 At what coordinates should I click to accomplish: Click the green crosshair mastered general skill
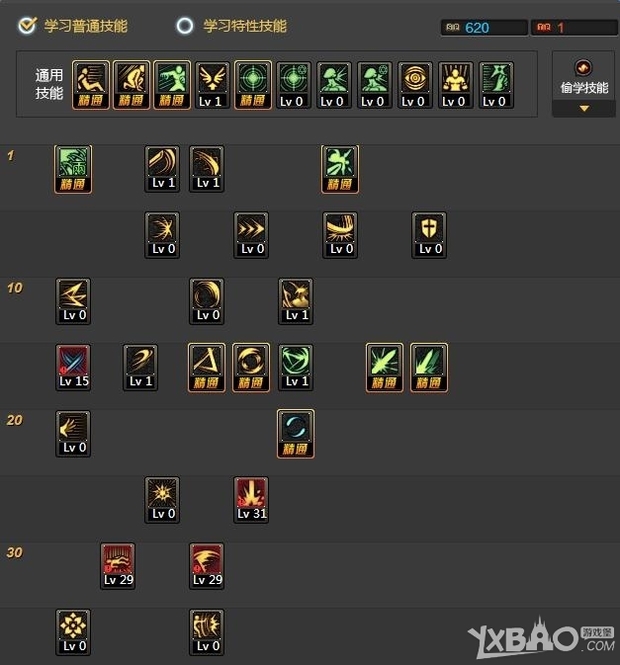click(x=253, y=85)
